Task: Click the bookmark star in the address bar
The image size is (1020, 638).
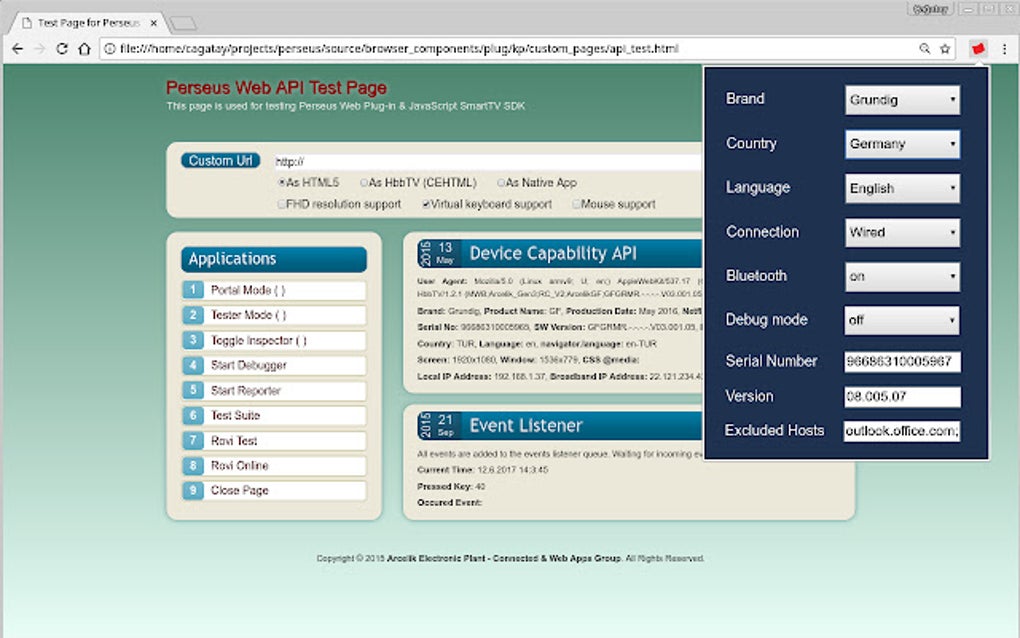Action: (x=944, y=47)
